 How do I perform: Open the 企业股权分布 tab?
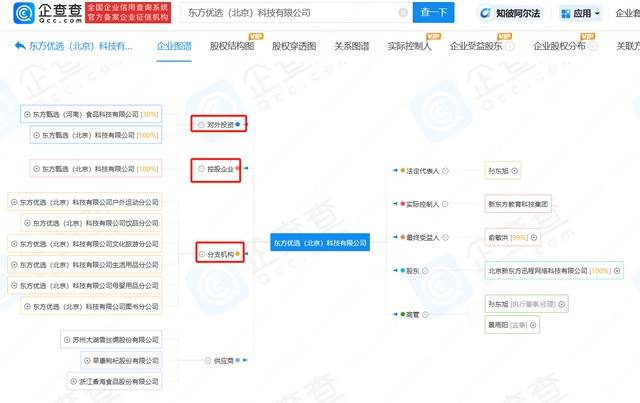[x=559, y=46]
